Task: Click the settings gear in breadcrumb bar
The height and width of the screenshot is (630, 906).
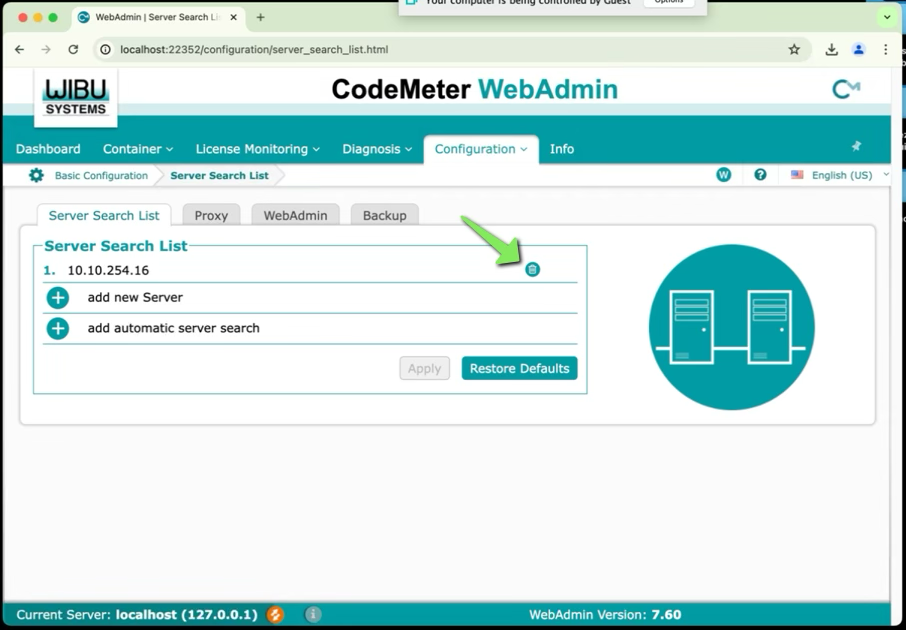Action: [x=36, y=175]
